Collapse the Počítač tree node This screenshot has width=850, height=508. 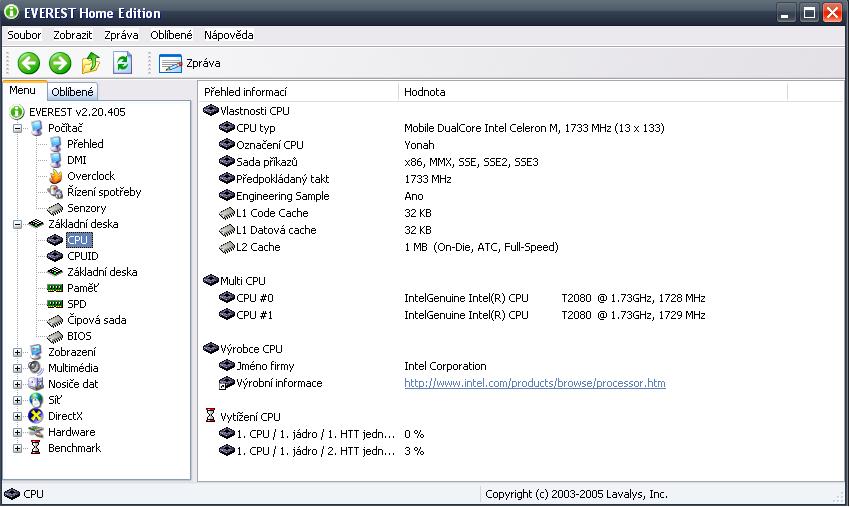click(x=17, y=128)
